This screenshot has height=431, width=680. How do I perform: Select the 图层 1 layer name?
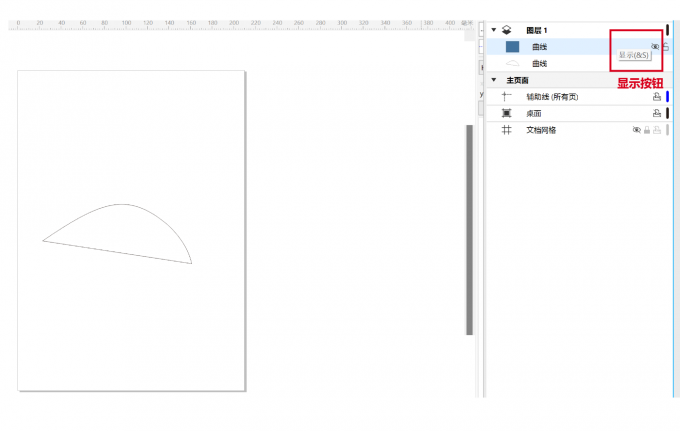point(537,30)
